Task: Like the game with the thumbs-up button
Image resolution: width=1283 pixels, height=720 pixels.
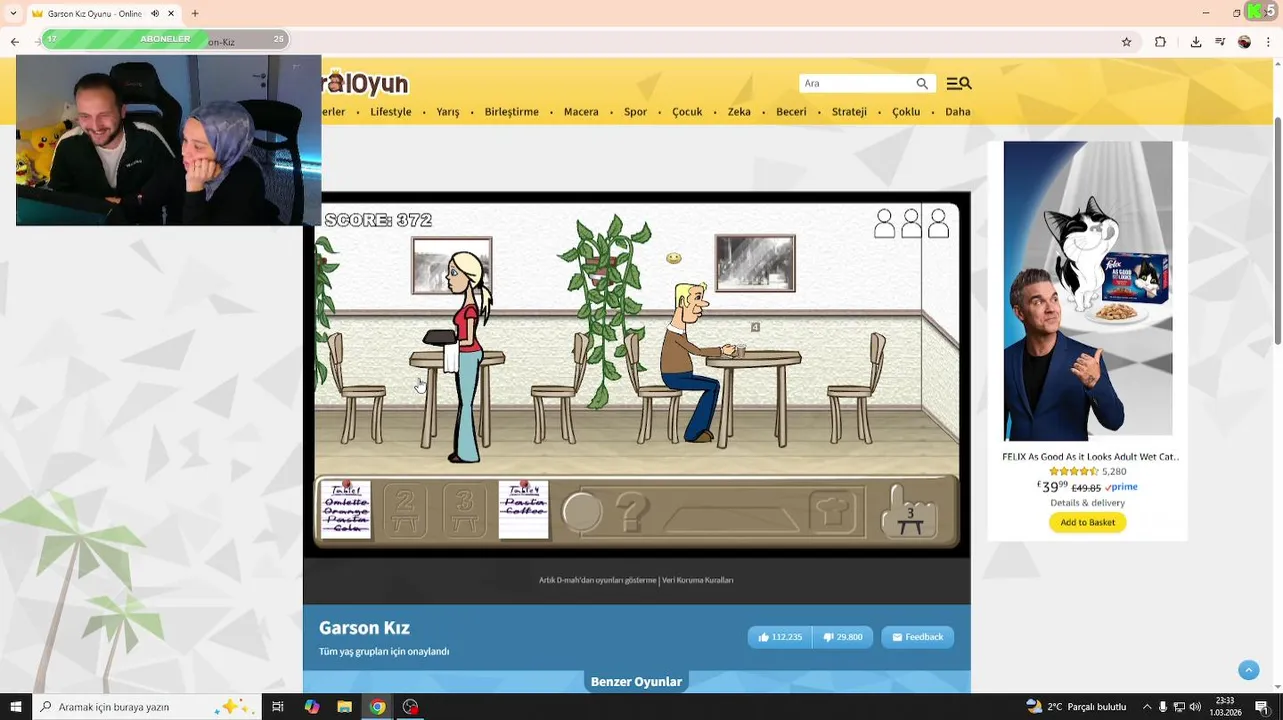Action: point(780,637)
